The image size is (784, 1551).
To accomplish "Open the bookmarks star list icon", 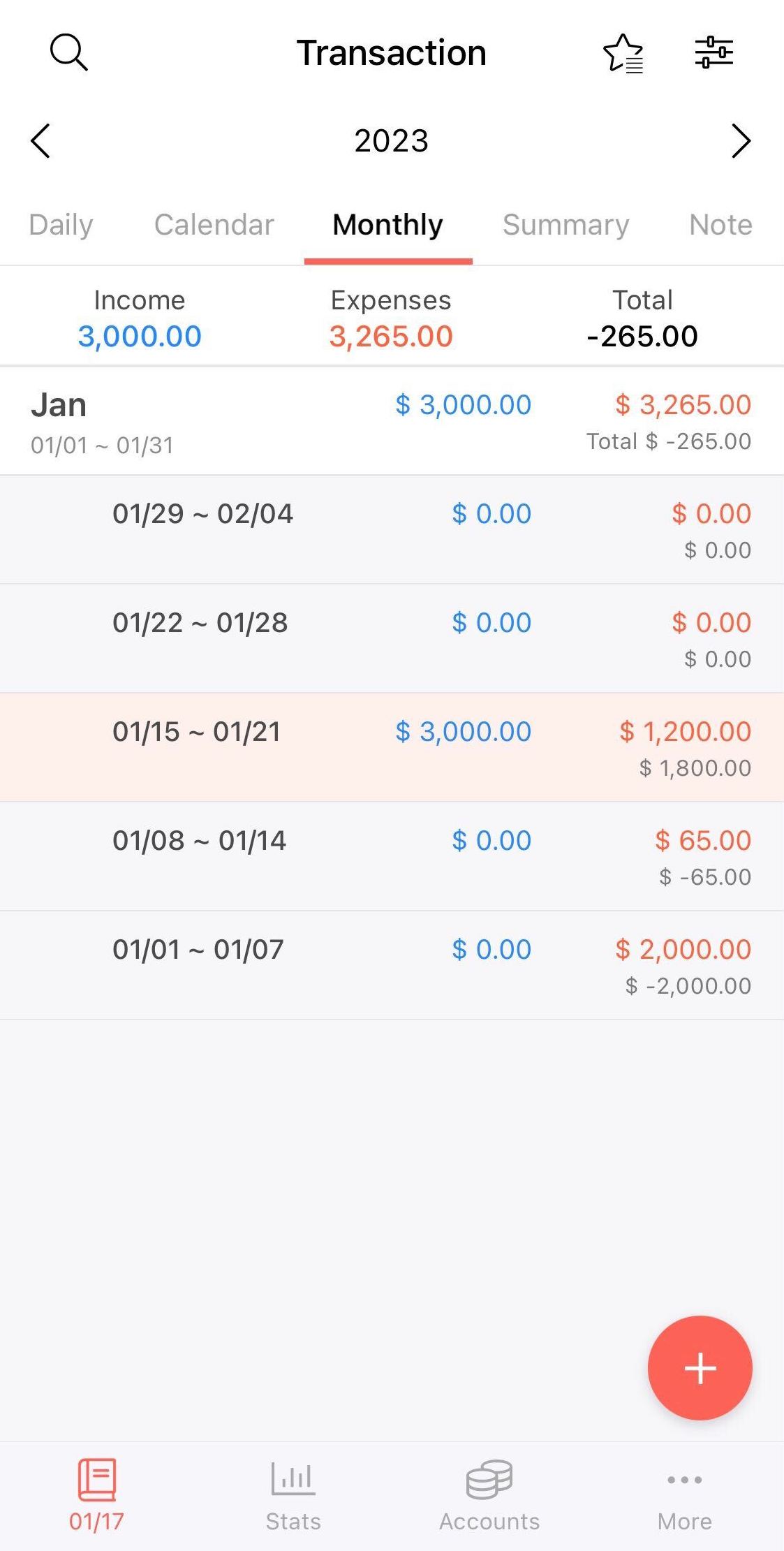I will point(623,53).
